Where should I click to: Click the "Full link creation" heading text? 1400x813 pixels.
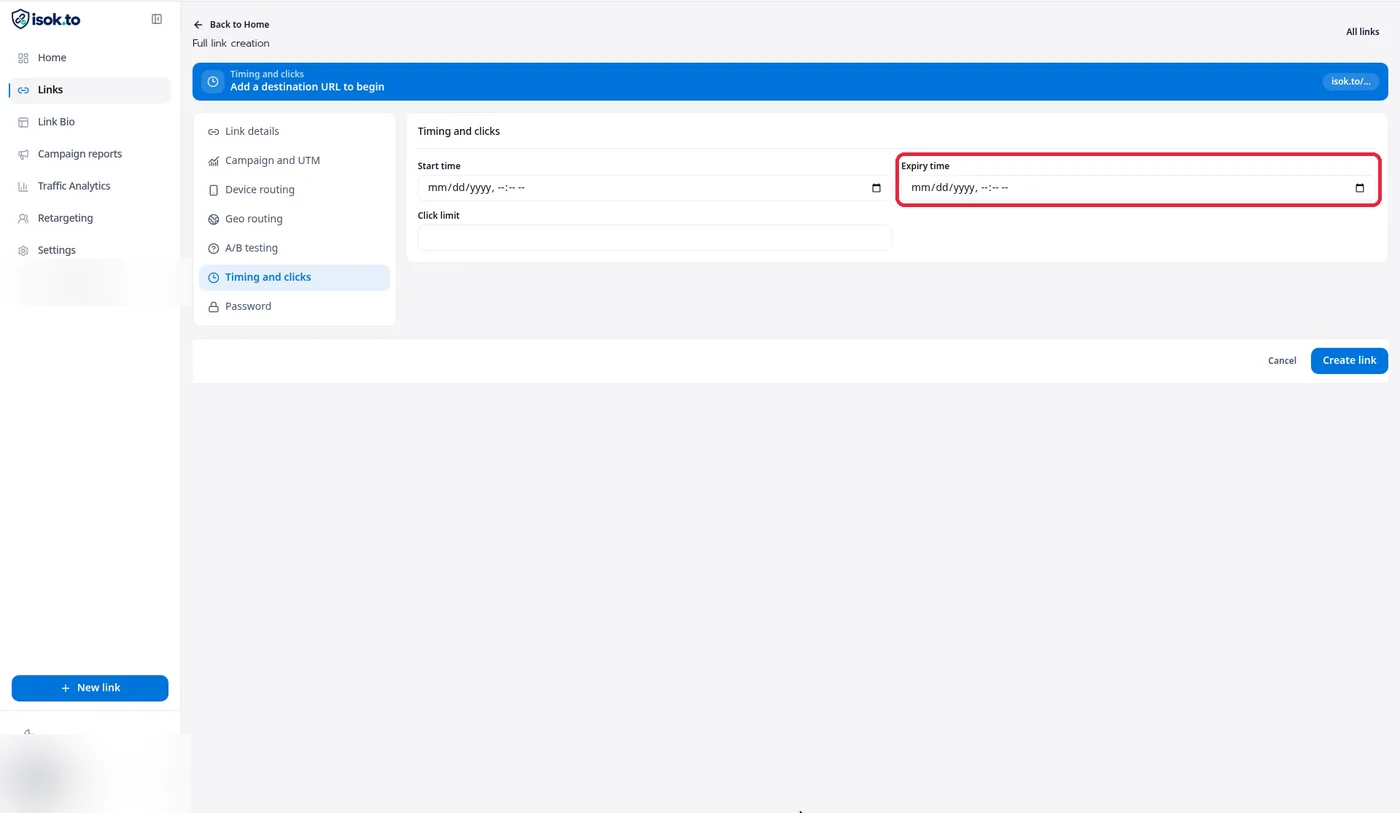pyautogui.click(x=231, y=44)
